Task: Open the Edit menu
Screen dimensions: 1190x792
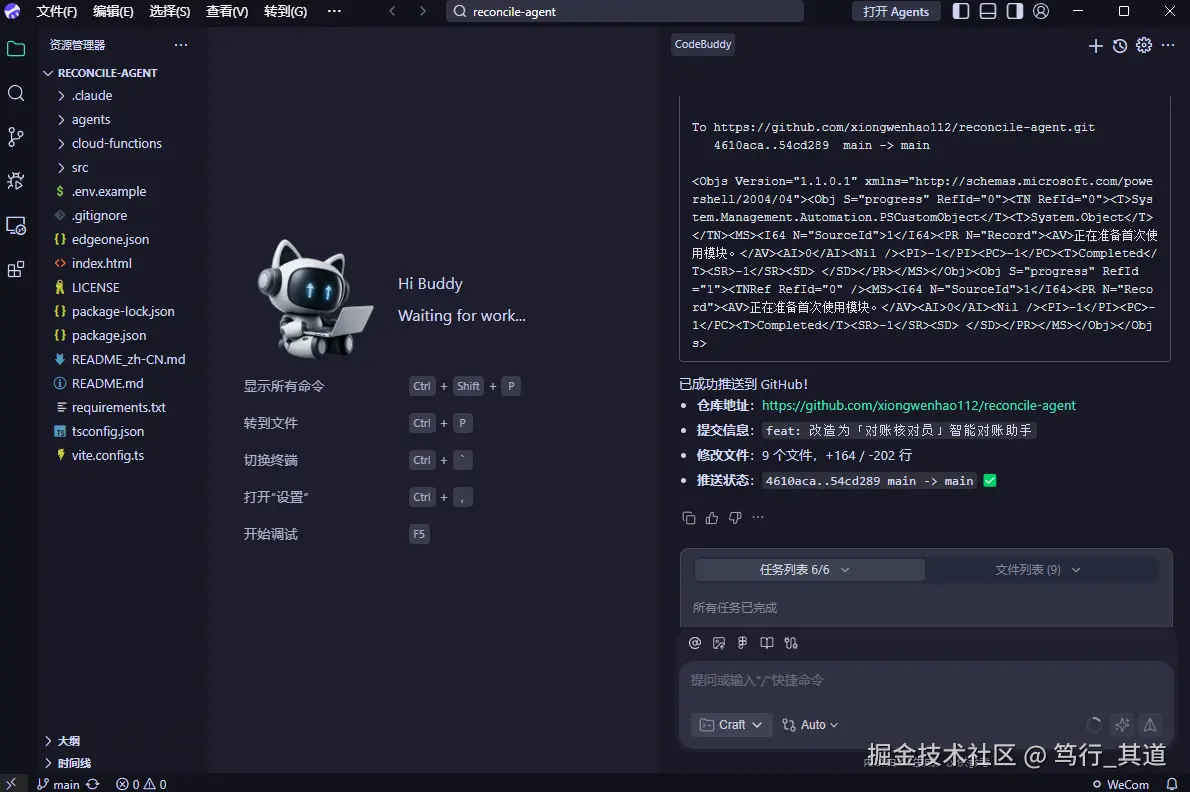Action: [x=113, y=11]
